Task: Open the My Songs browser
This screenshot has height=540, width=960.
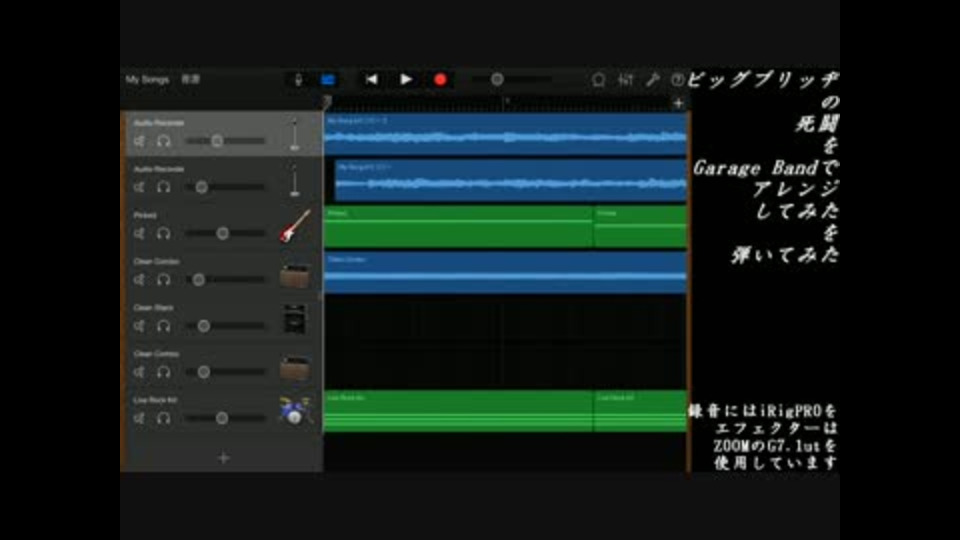Action: pyautogui.click(x=147, y=80)
